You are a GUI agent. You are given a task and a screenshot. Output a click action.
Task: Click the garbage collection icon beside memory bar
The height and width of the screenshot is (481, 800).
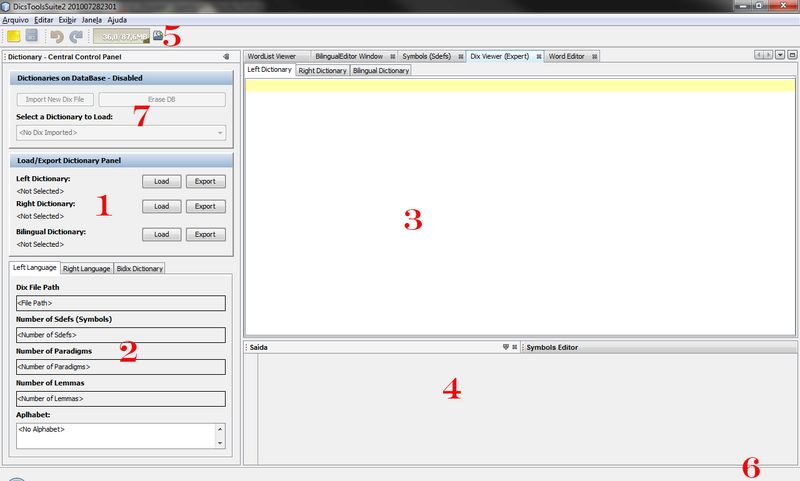pyautogui.click(x=158, y=36)
